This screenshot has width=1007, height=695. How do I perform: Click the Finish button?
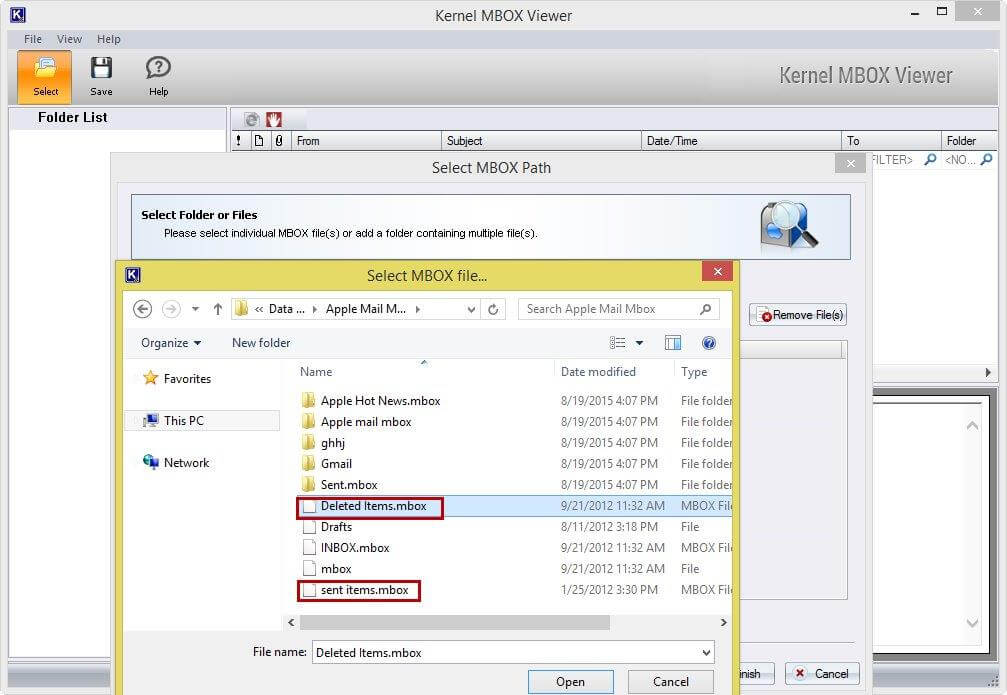(x=757, y=673)
